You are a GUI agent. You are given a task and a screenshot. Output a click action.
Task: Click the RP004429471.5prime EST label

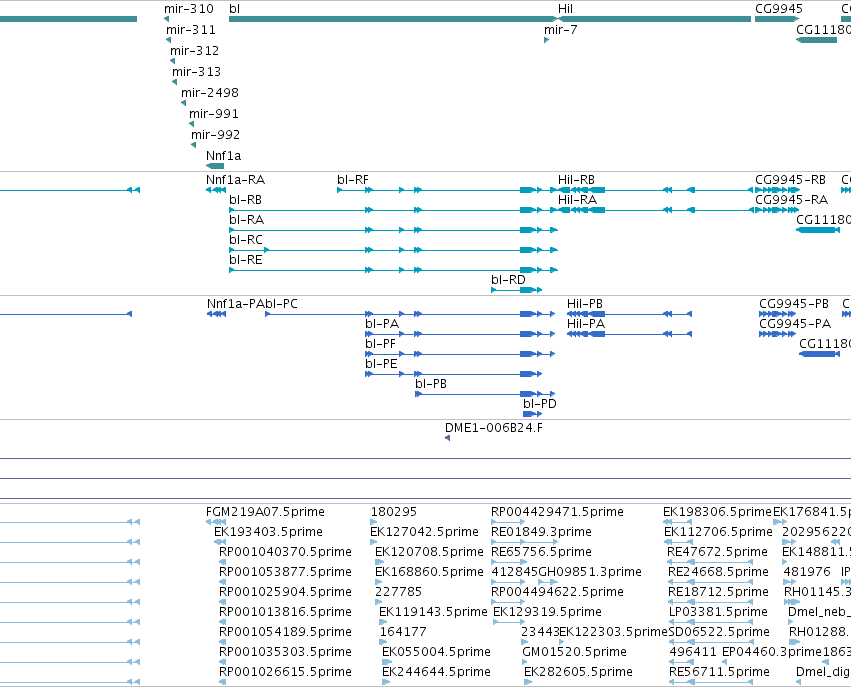(557, 512)
